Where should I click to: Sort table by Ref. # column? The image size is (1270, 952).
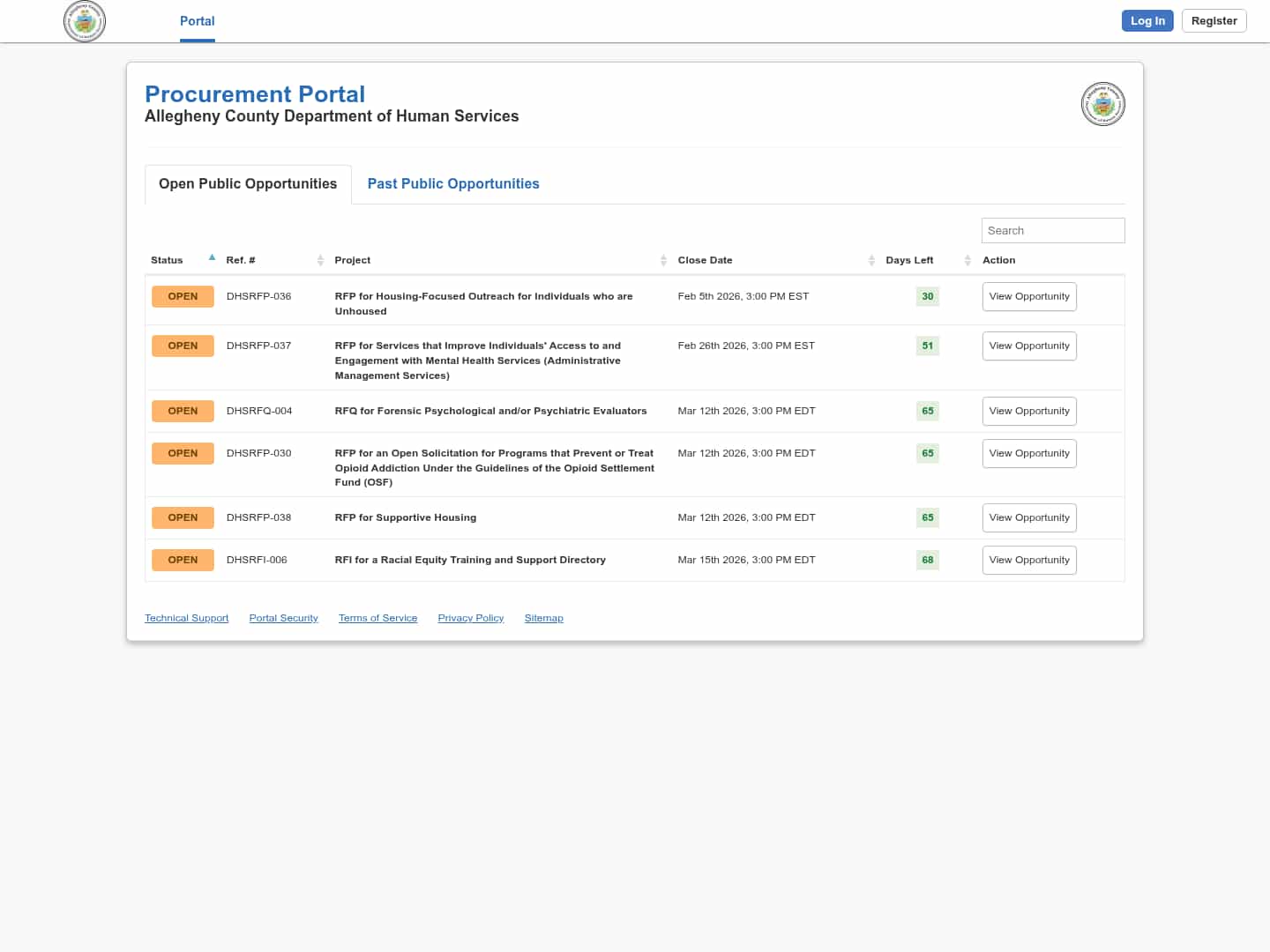(x=320, y=260)
